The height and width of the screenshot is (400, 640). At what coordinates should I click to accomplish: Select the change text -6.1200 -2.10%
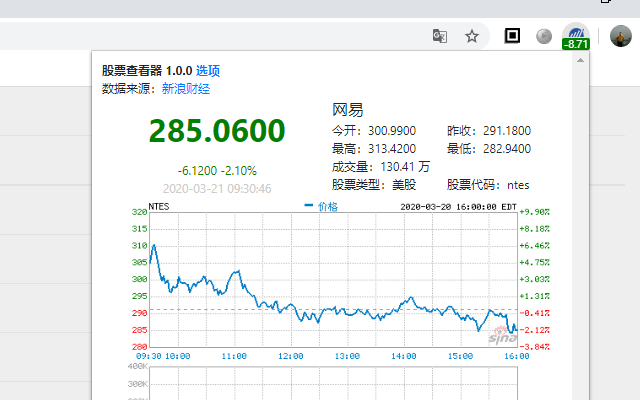(x=217, y=171)
